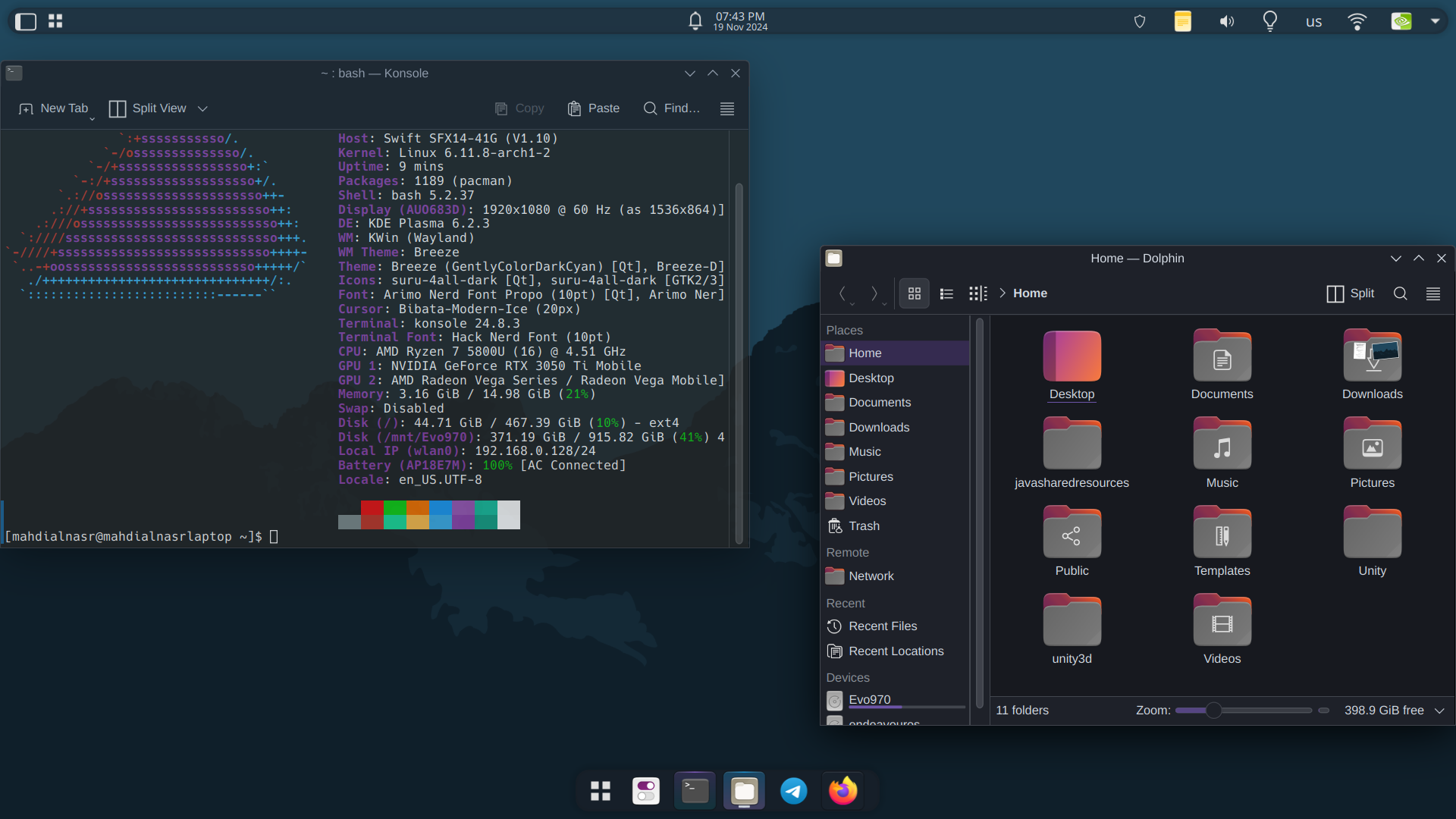Open Konsole's hamburger menu
Screen dimensions: 1456x819
click(x=726, y=108)
